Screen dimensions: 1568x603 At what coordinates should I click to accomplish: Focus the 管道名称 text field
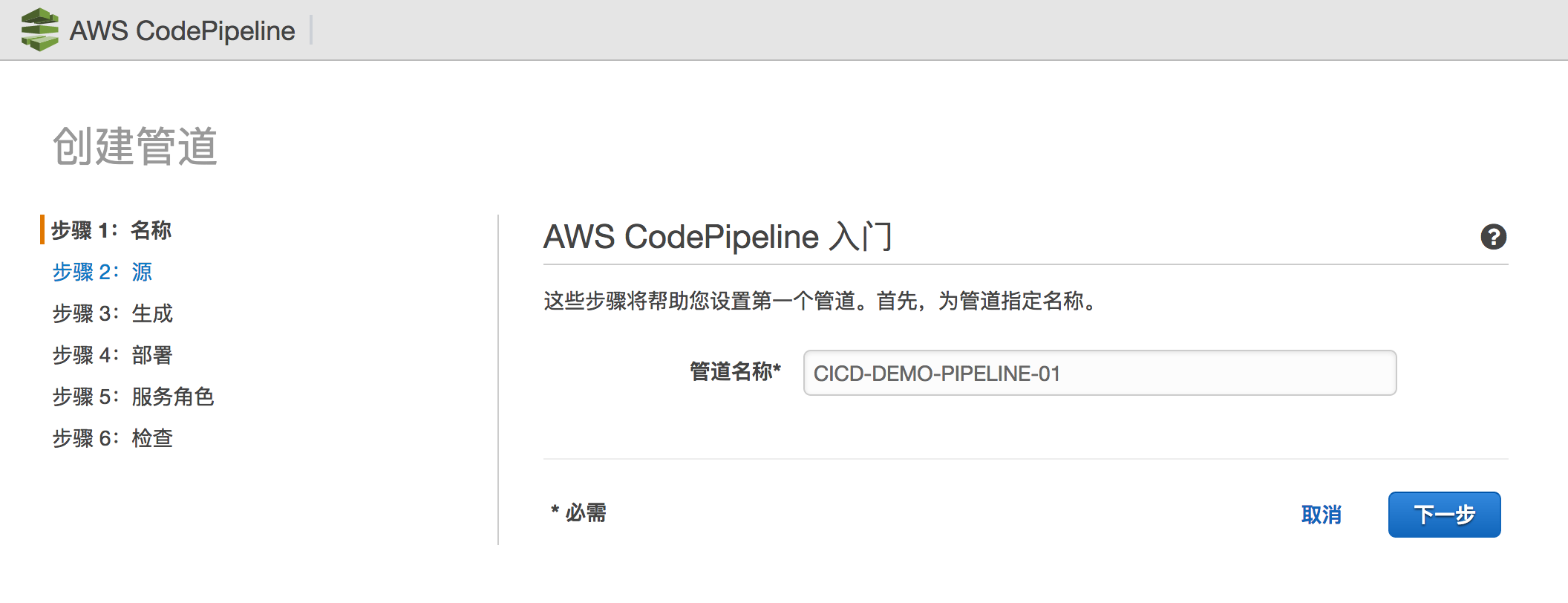[1099, 373]
